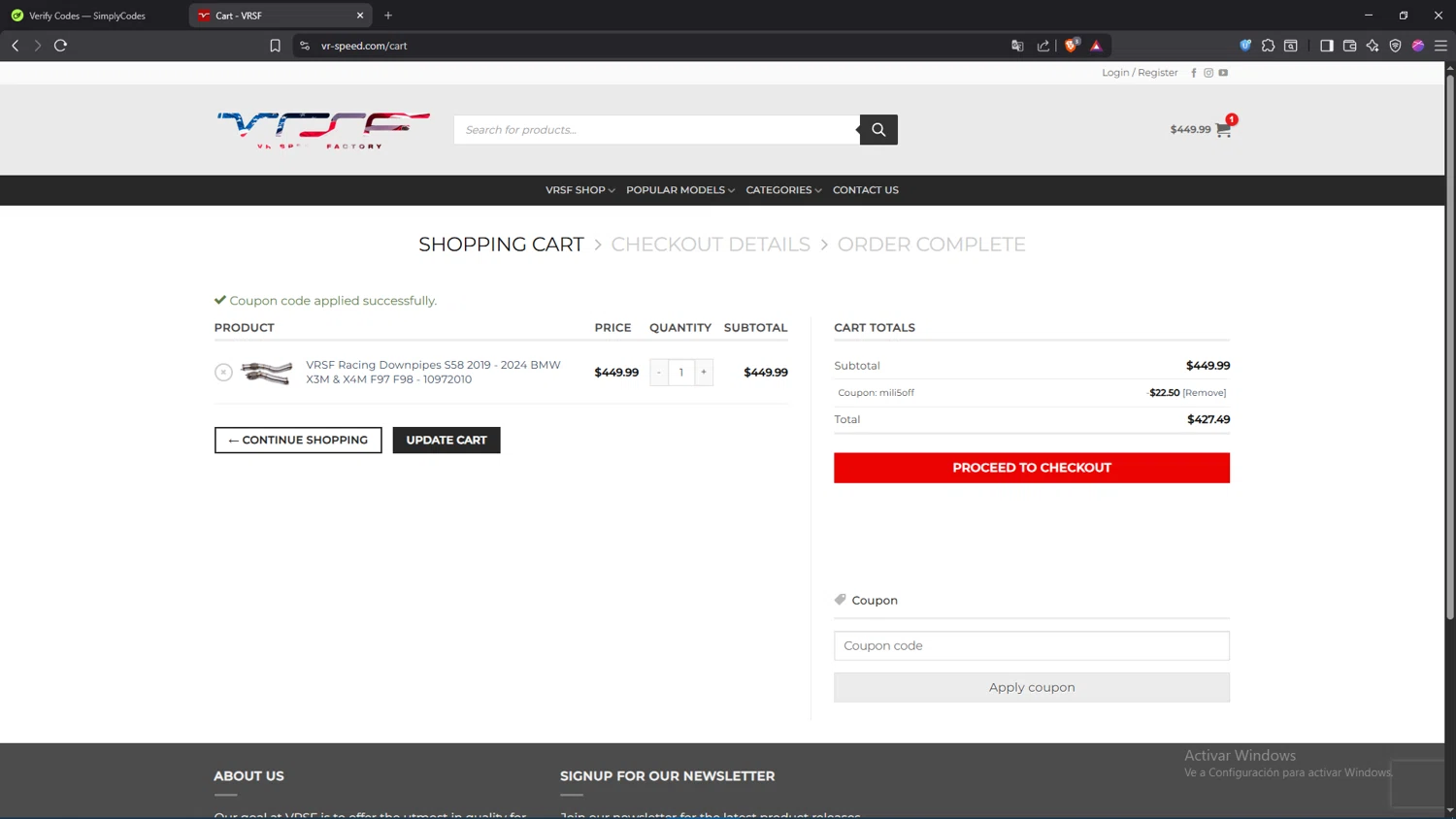Focus the quantity number field

pyautogui.click(x=681, y=373)
